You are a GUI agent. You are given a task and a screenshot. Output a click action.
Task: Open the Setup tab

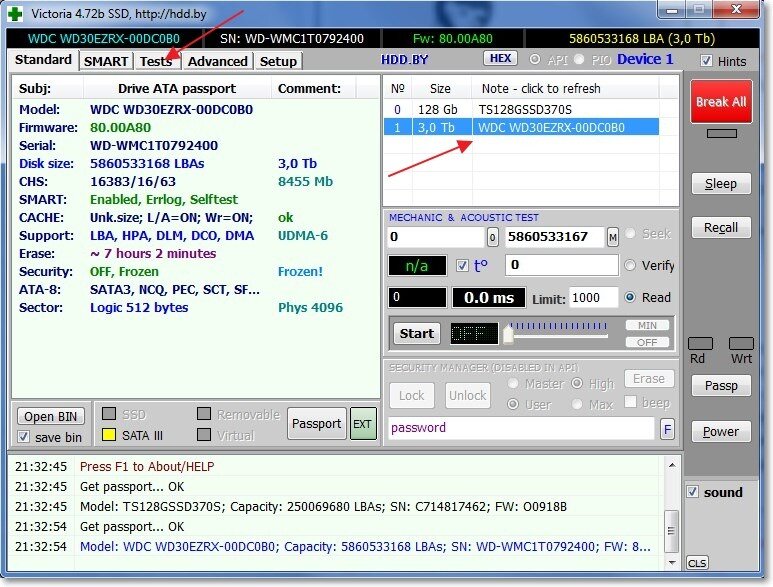tap(279, 62)
